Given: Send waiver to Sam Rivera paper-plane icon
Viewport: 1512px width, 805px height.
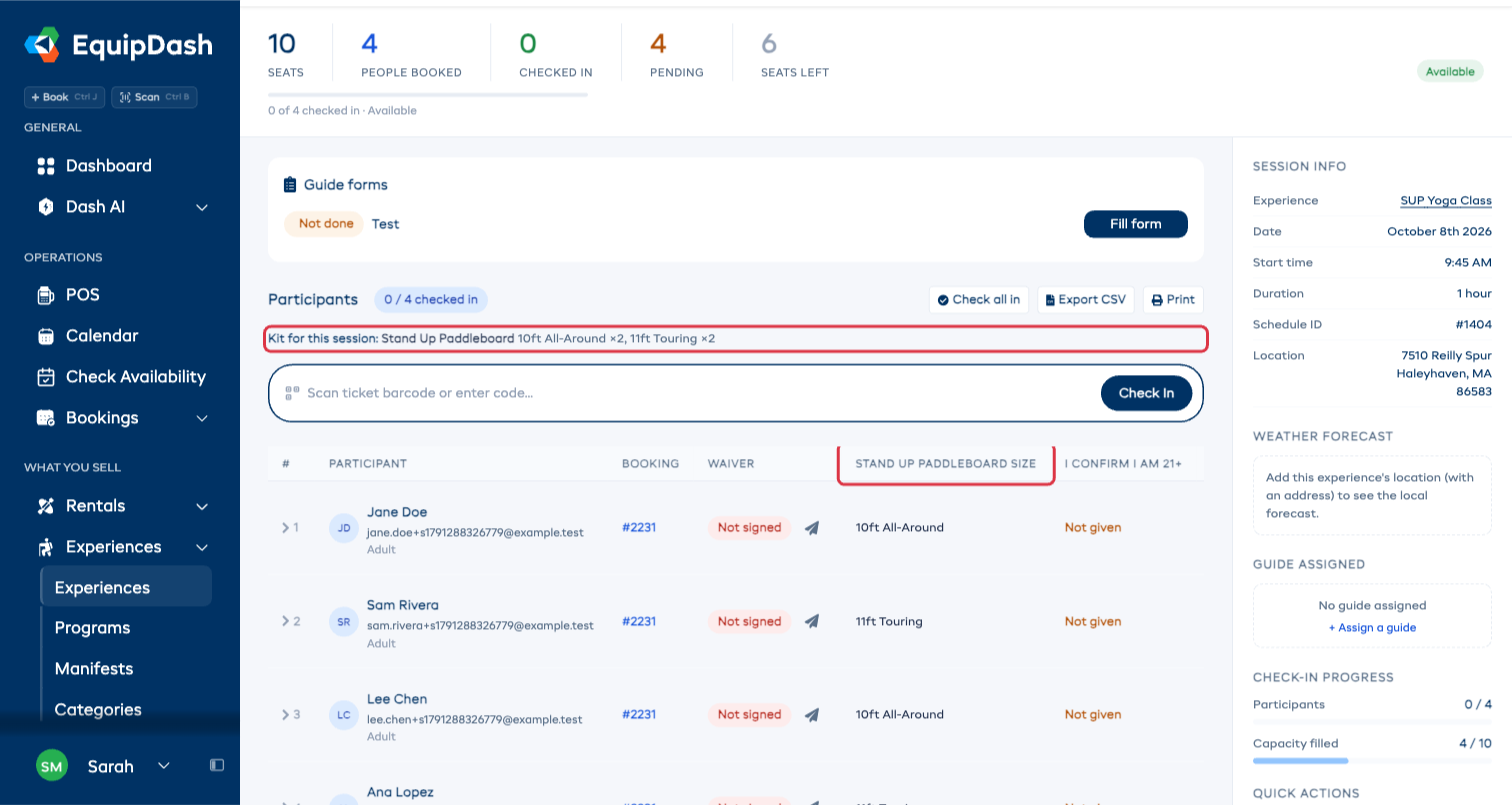Looking at the screenshot, I should coord(812,622).
